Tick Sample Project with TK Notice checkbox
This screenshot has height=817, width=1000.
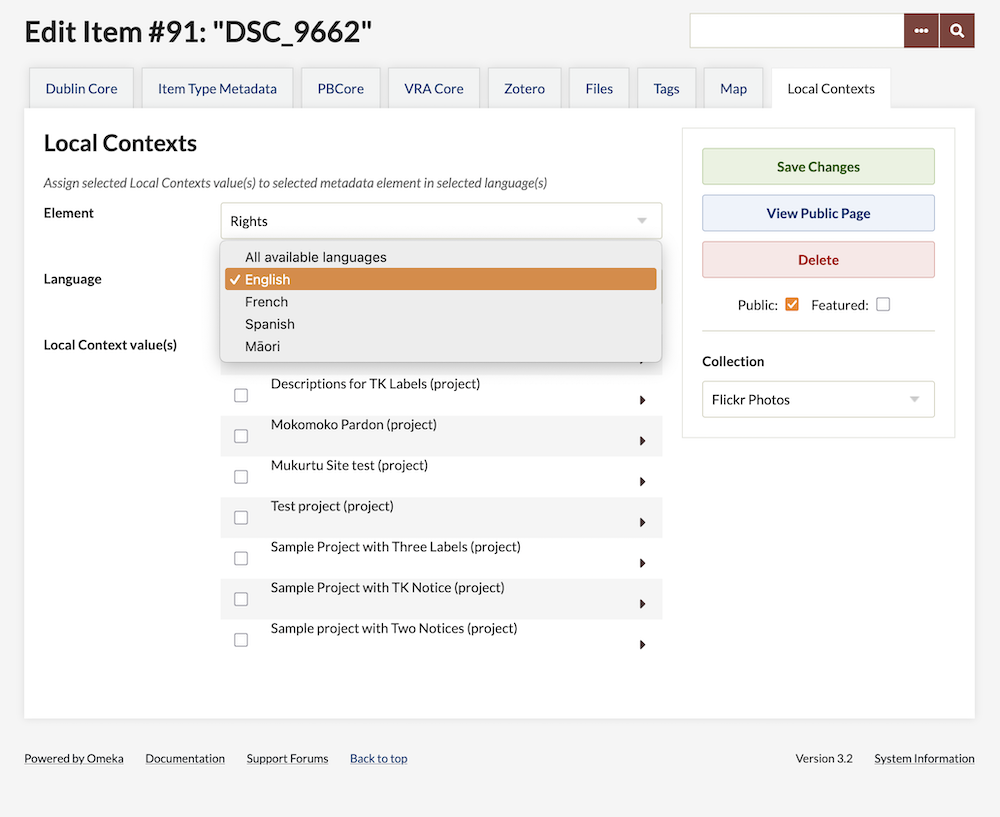[241, 599]
